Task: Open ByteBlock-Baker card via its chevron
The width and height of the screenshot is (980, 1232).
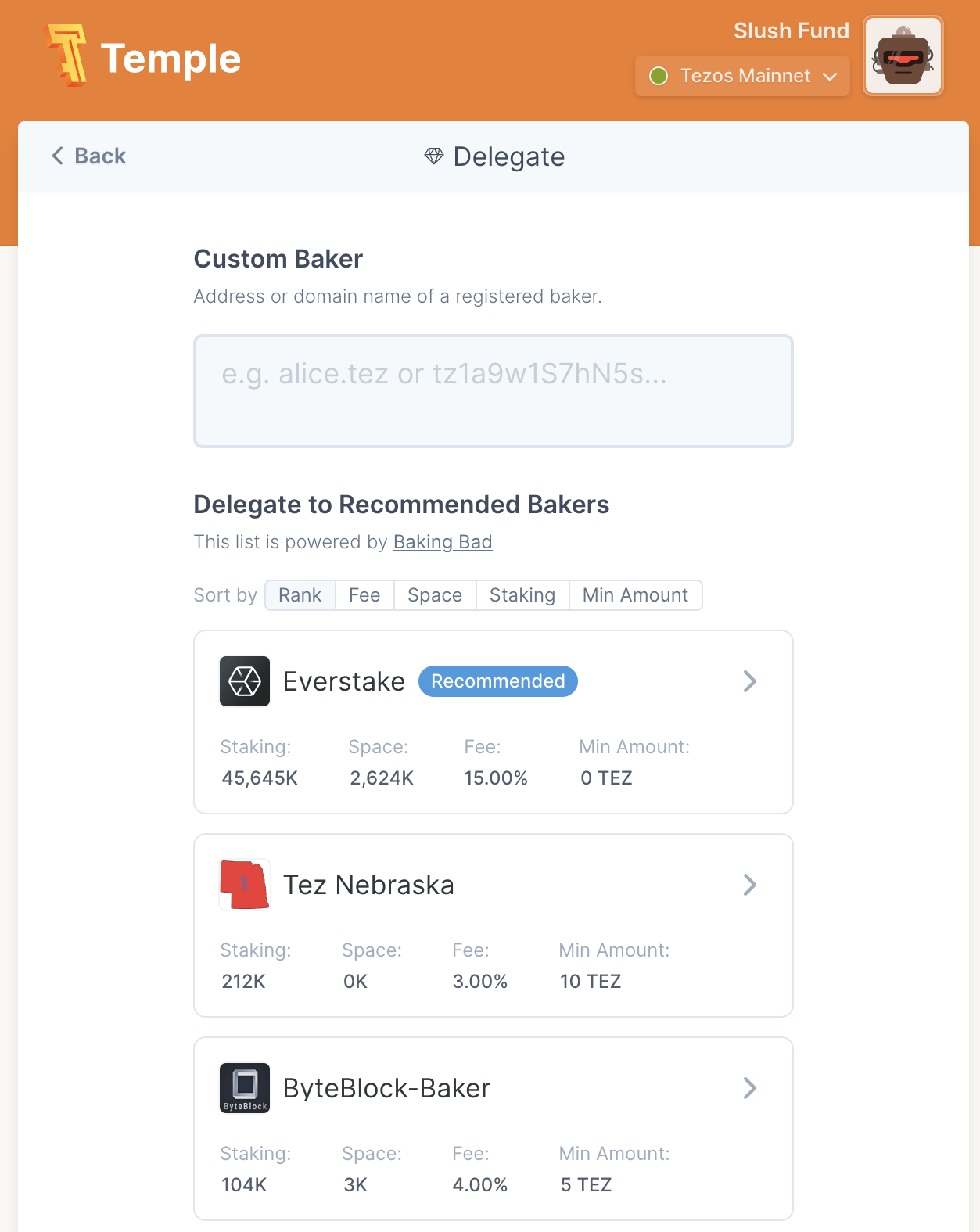Action: coord(749,1088)
